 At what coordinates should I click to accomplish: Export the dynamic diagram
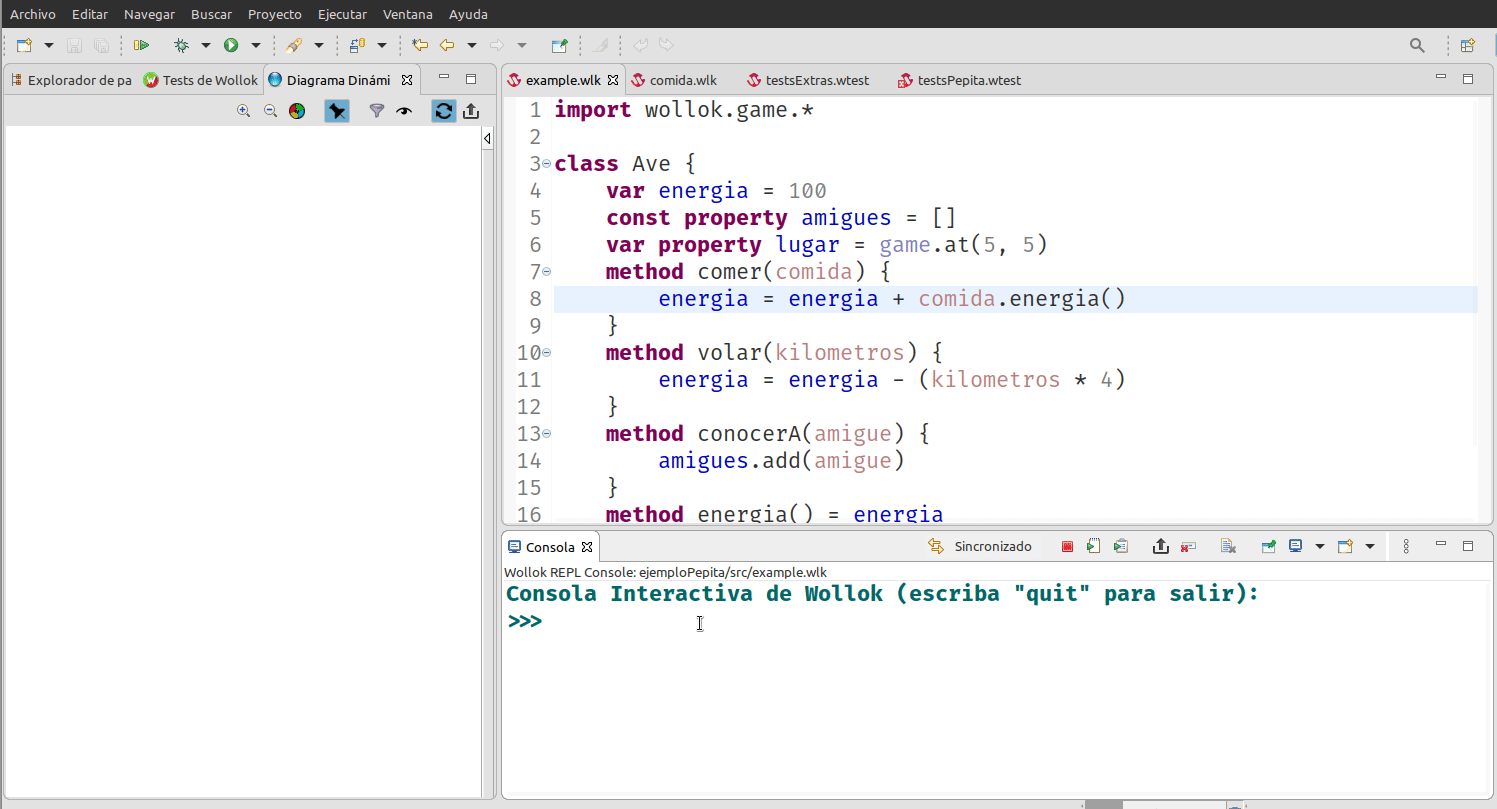coord(471,111)
